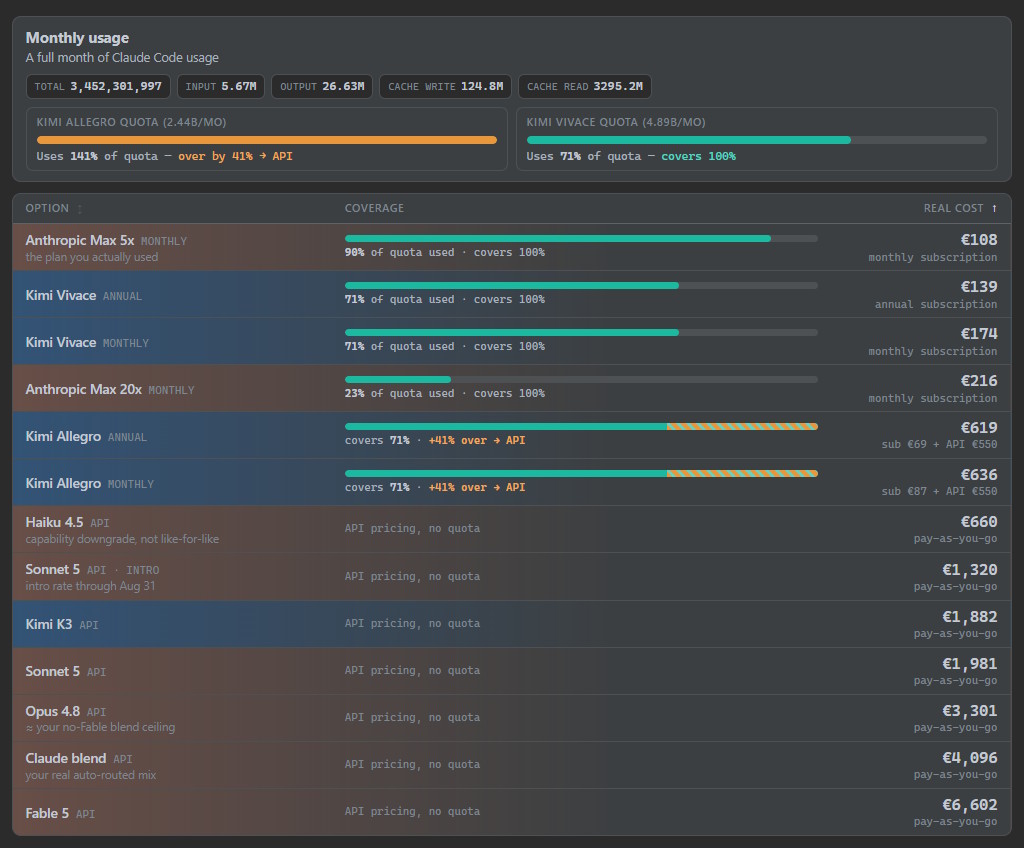
Task: Click the Kimi Allegro quota orange bar
Action: [x=266, y=140]
